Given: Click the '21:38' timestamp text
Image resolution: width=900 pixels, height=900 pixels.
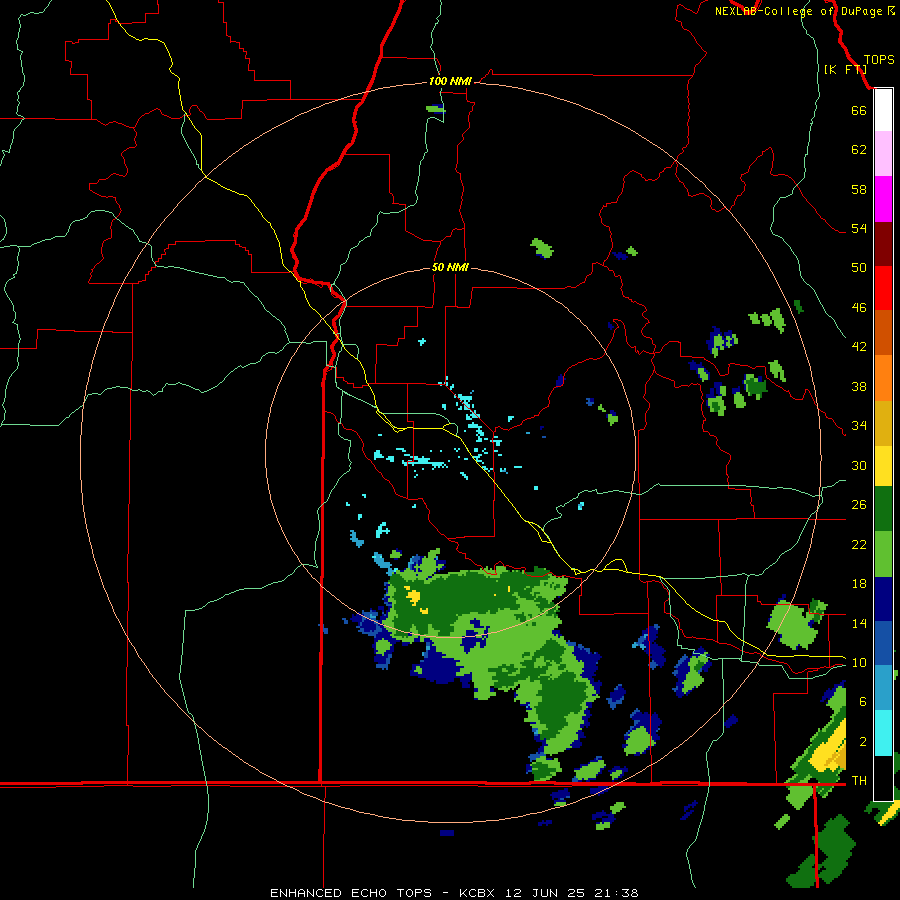Looking at the screenshot, I should tap(617, 893).
